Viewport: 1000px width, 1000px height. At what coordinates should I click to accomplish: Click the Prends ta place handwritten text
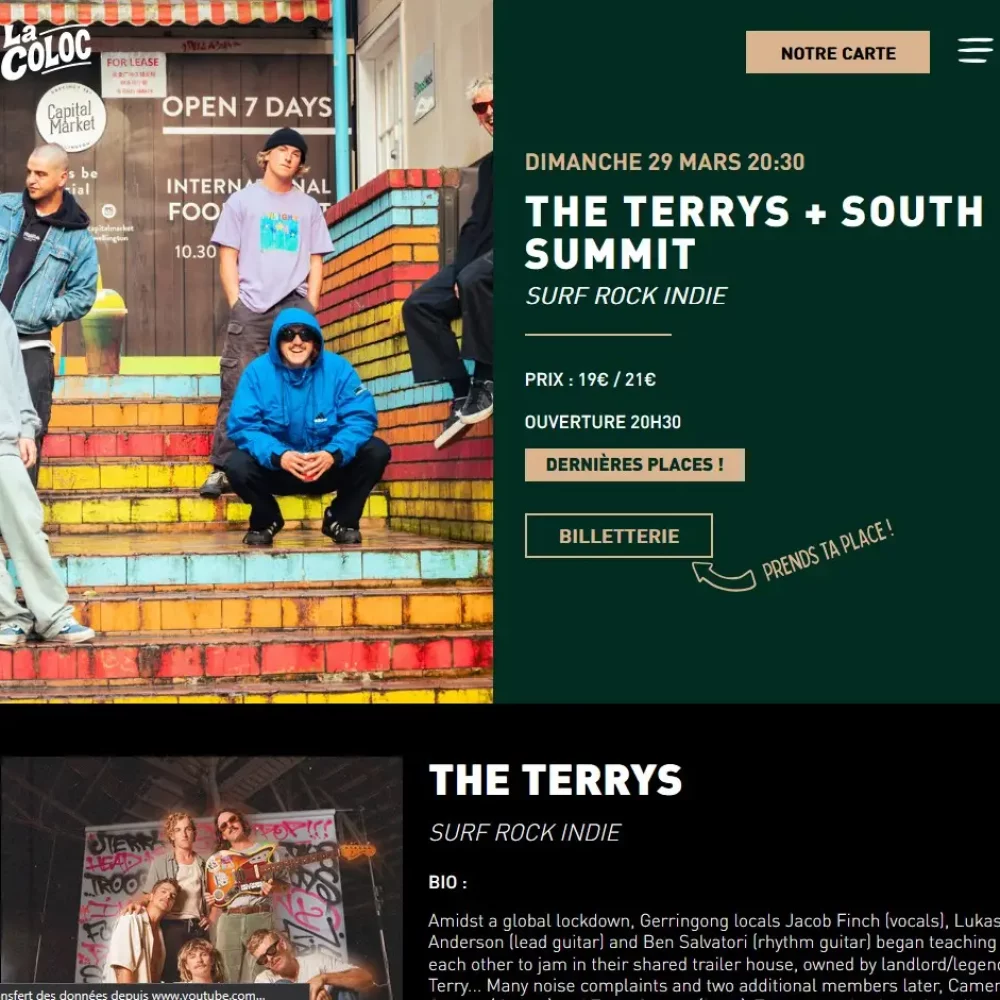[x=828, y=550]
